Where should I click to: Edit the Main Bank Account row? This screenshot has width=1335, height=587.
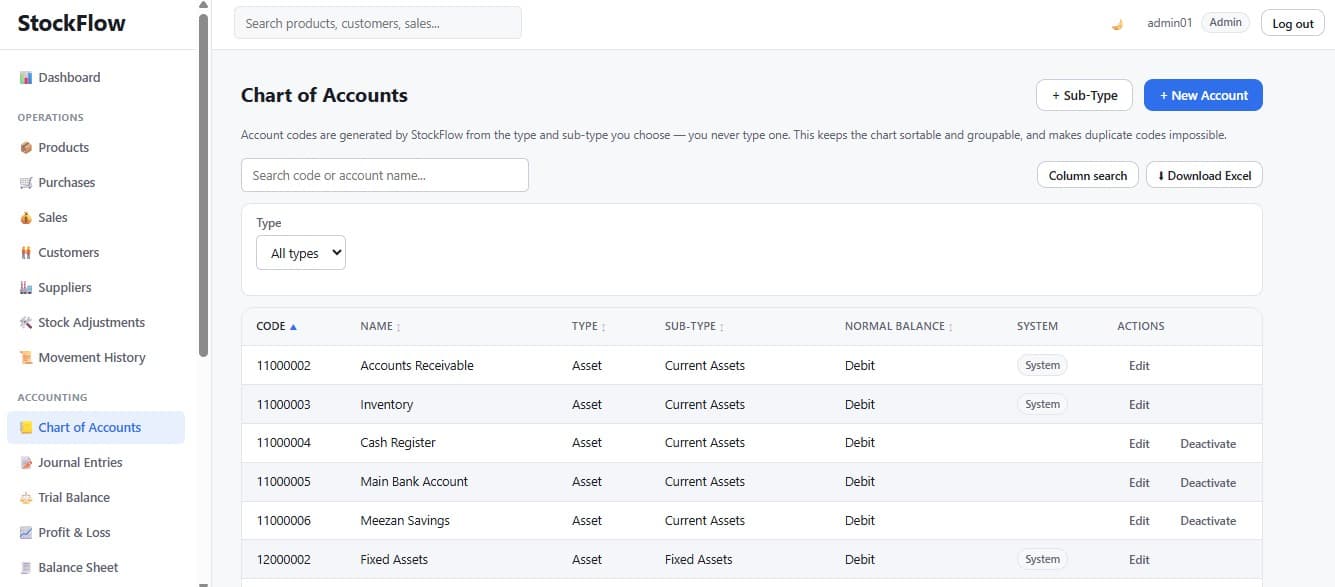pyautogui.click(x=1139, y=483)
